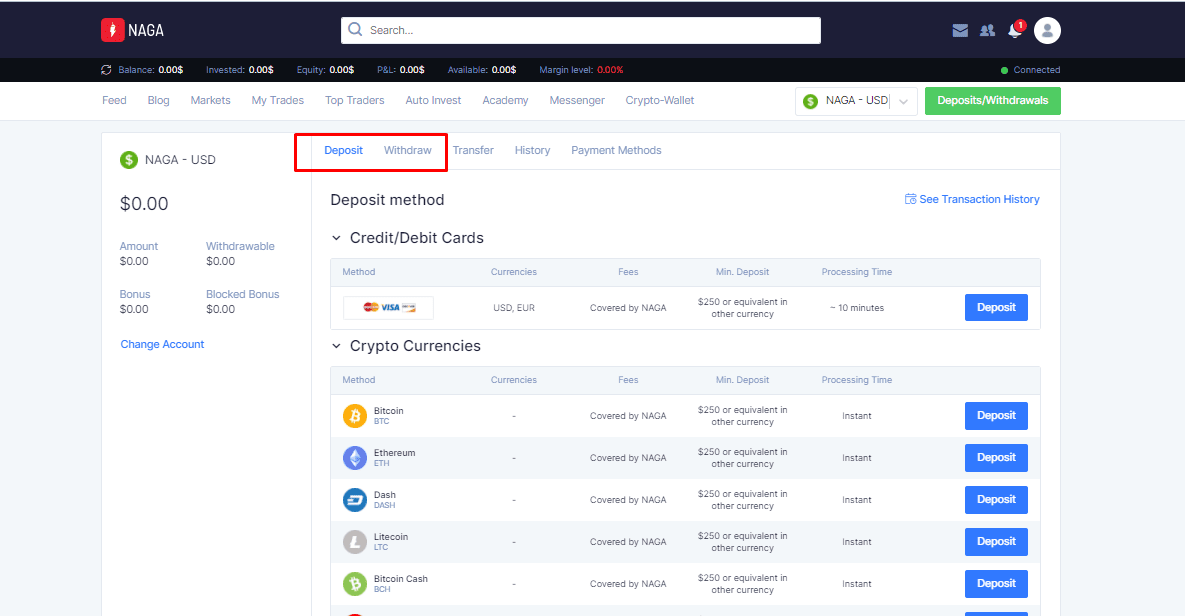Go to Feed in navigation

(114, 101)
